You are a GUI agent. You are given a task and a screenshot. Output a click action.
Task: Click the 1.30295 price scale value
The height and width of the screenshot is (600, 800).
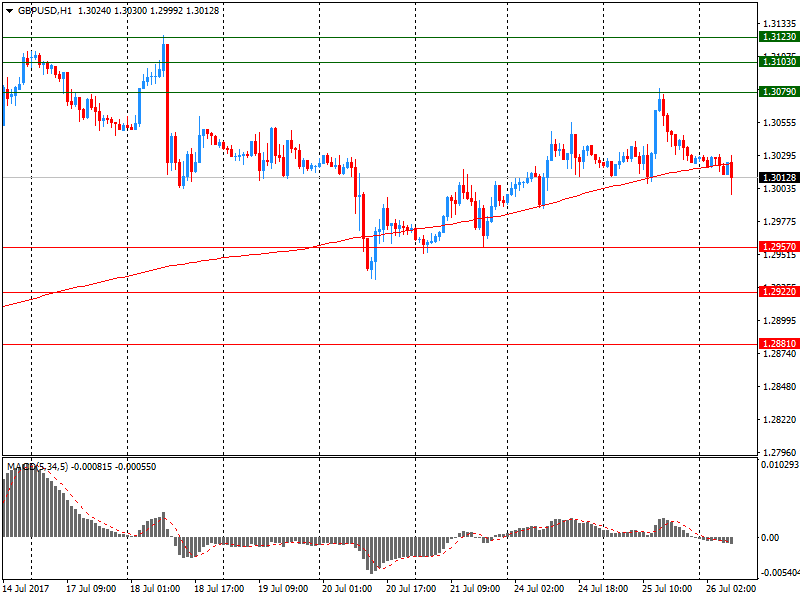coord(779,156)
